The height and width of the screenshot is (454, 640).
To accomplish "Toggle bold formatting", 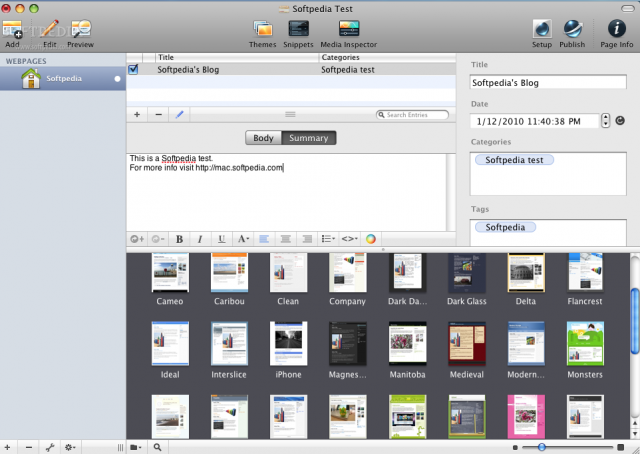I will click(x=179, y=239).
